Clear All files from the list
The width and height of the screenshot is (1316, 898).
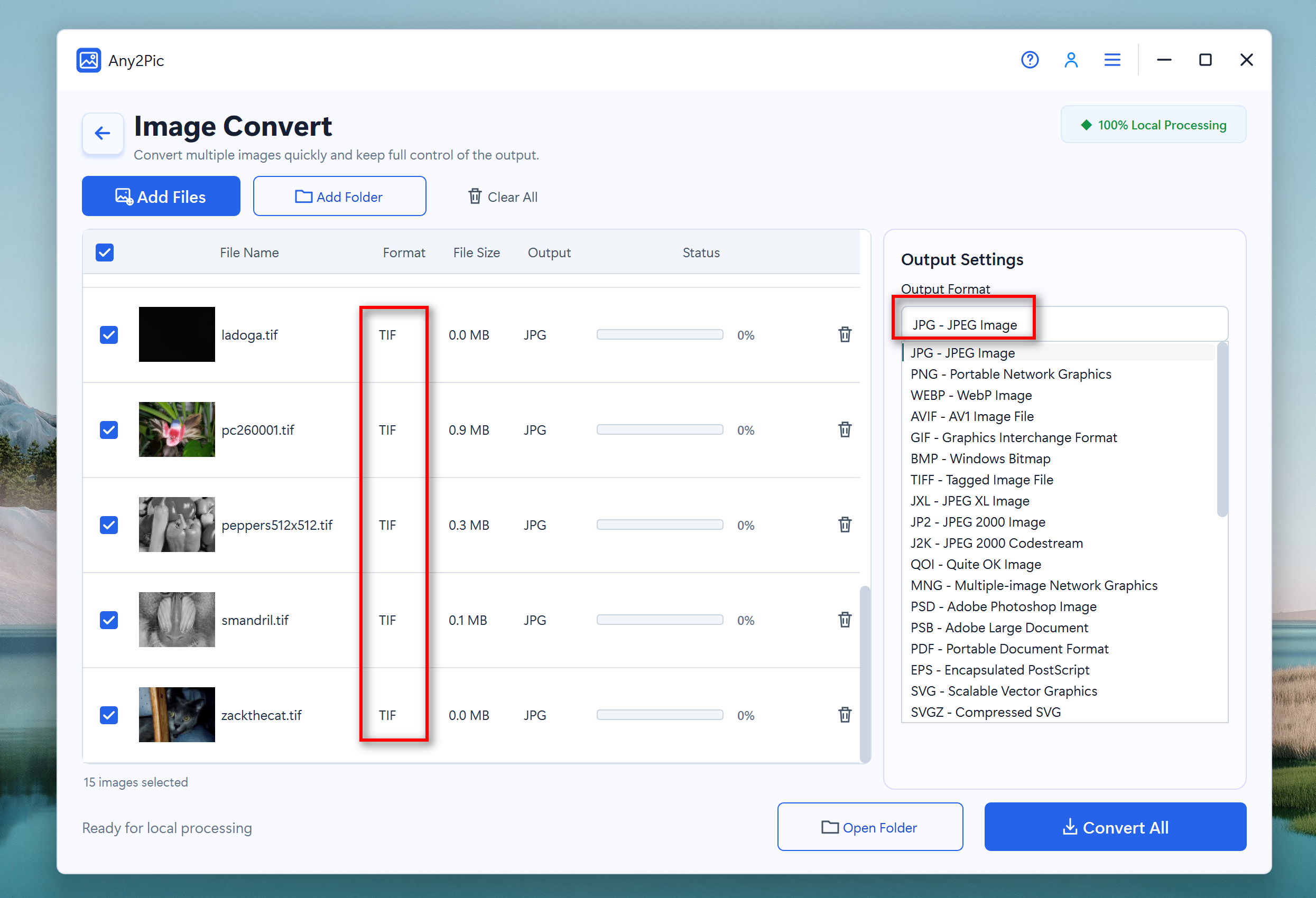click(502, 197)
